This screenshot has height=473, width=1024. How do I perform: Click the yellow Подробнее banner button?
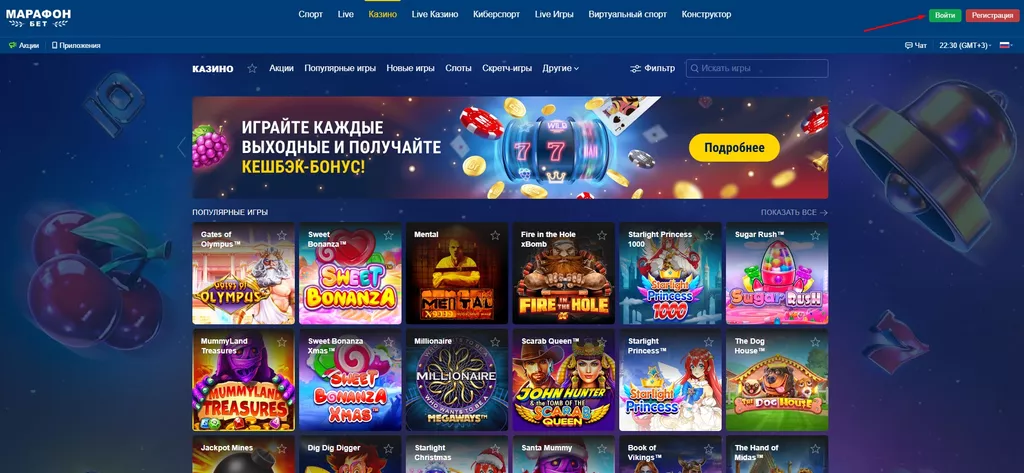734,148
